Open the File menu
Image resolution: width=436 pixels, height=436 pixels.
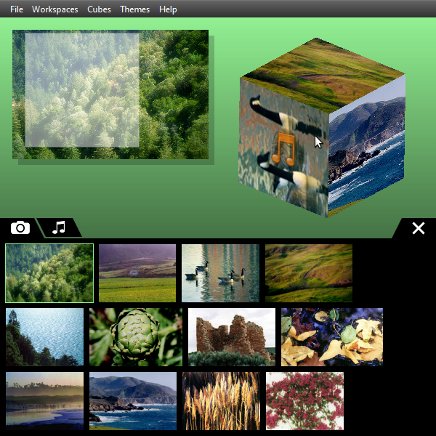(16, 9)
